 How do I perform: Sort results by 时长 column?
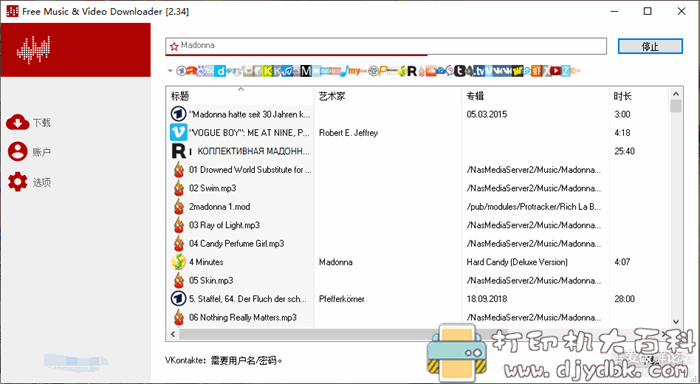pyautogui.click(x=623, y=96)
